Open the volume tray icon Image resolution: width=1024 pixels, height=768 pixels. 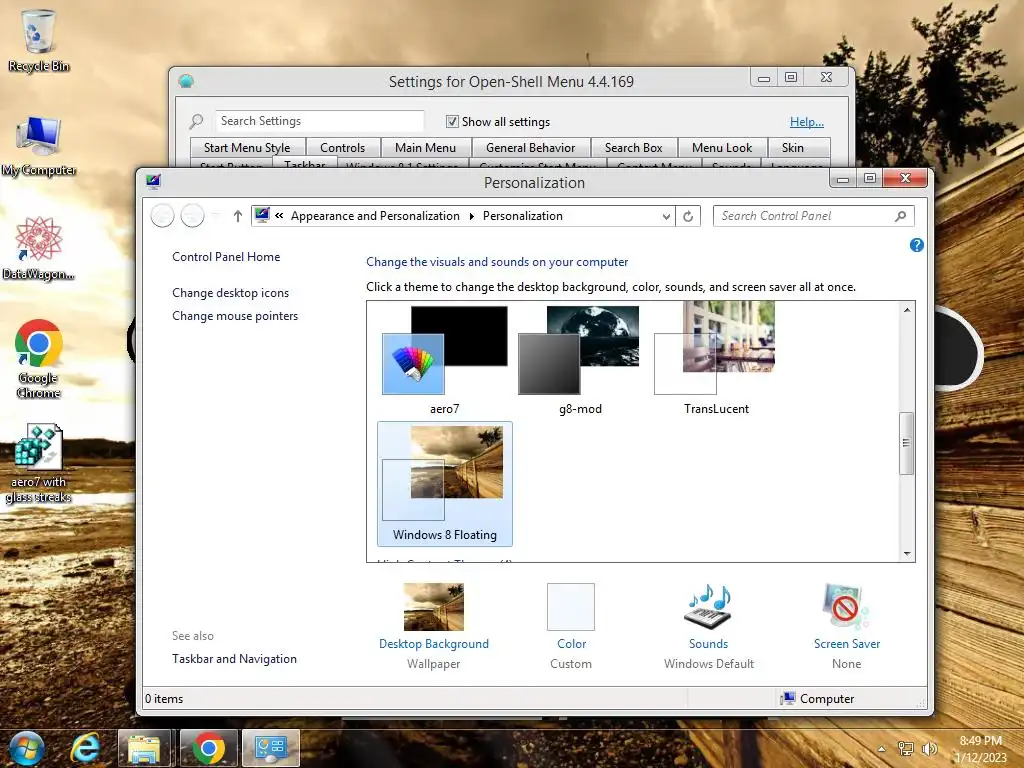929,749
